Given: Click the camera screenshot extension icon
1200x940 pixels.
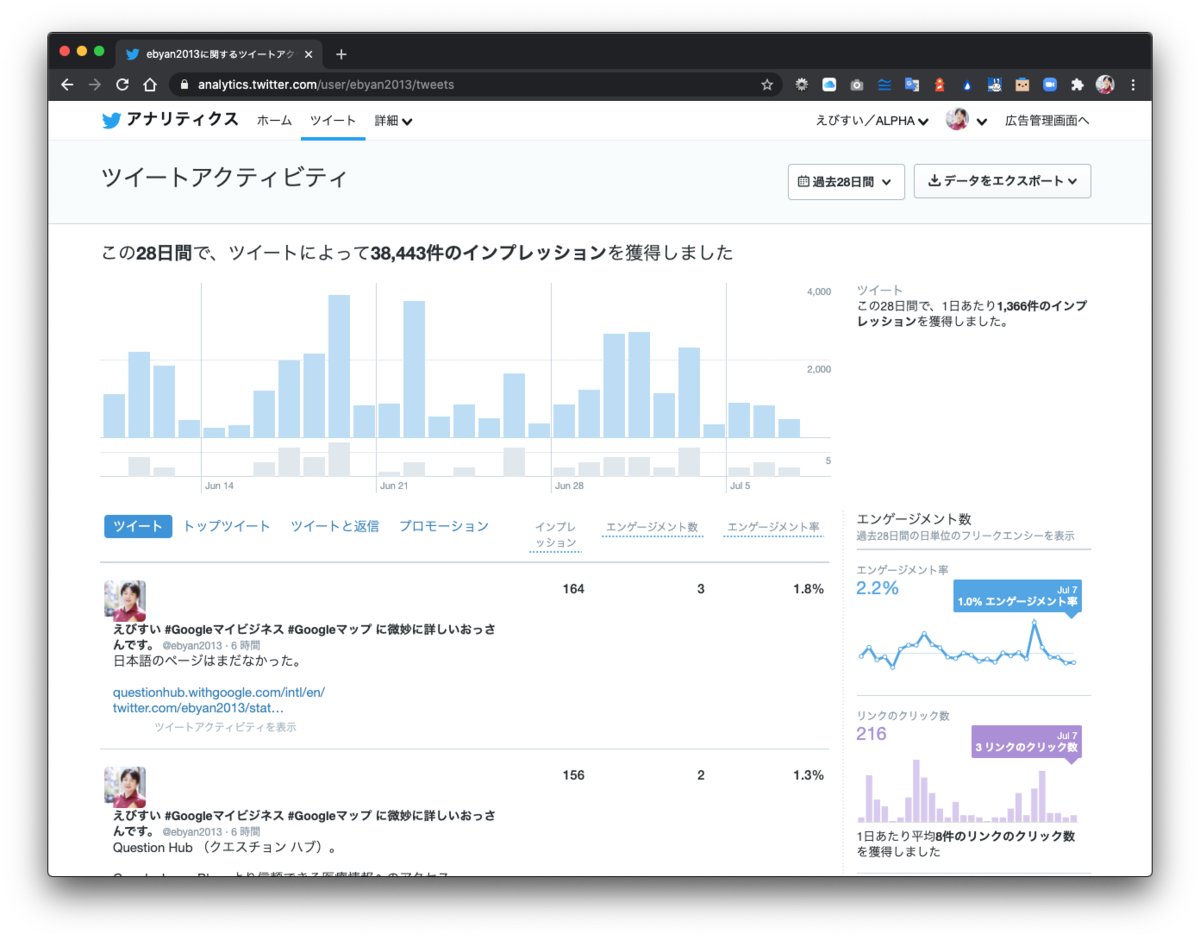Looking at the screenshot, I should pyautogui.click(x=857, y=85).
